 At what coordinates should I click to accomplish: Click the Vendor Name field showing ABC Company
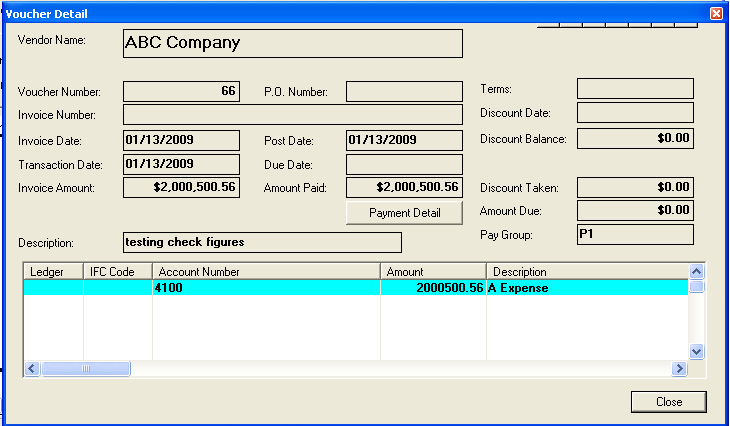click(292, 43)
